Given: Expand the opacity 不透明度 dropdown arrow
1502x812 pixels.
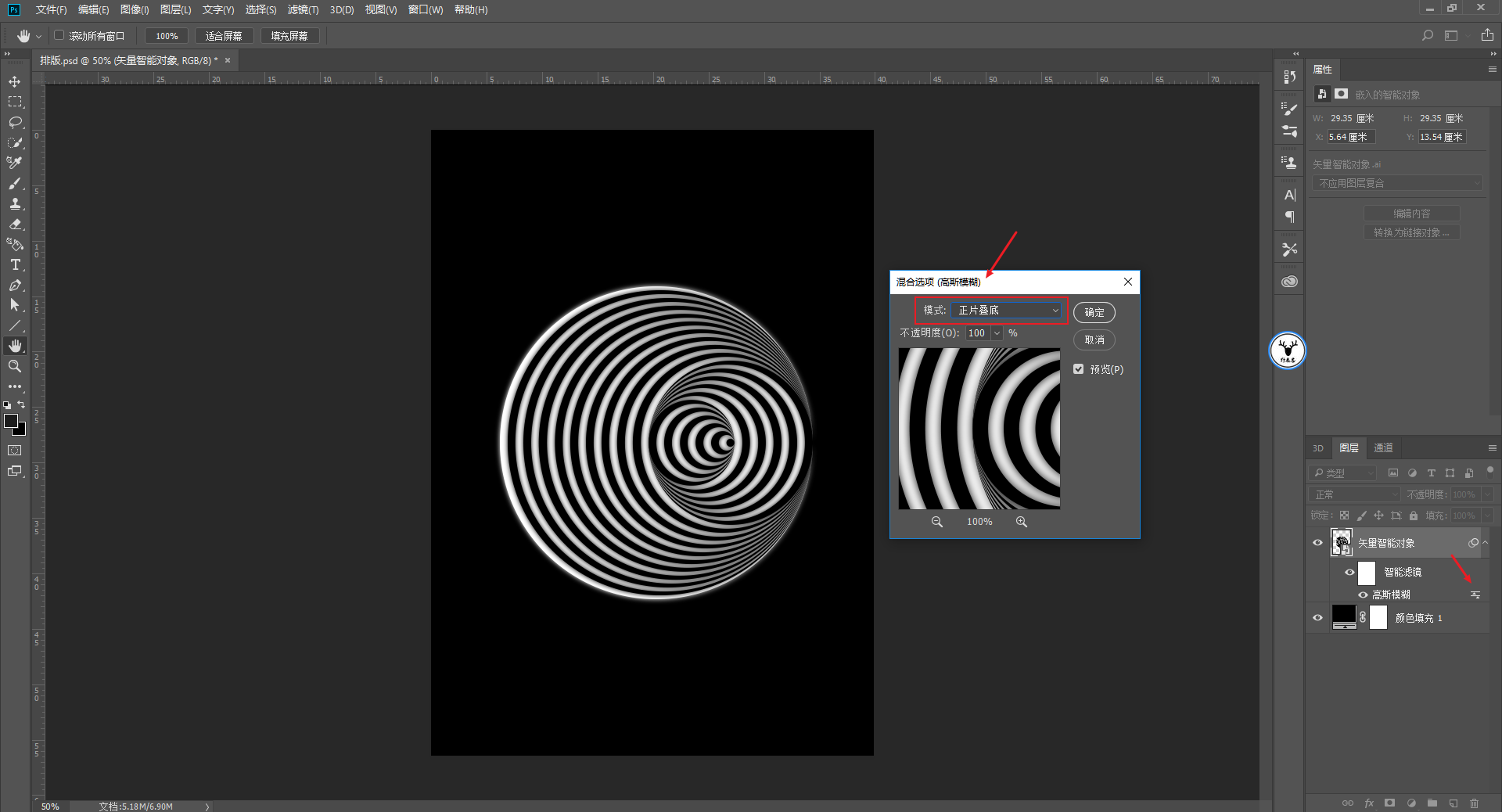Looking at the screenshot, I should tap(997, 333).
